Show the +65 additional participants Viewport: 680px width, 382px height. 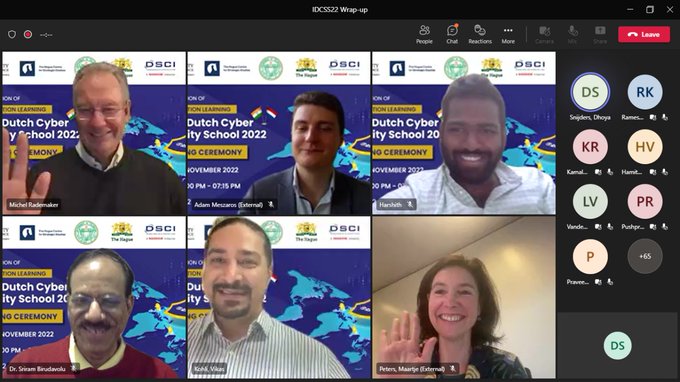click(x=645, y=256)
